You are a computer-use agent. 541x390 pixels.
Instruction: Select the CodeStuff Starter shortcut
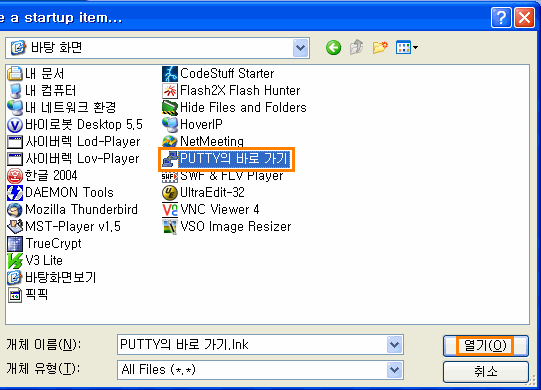click(x=218, y=74)
